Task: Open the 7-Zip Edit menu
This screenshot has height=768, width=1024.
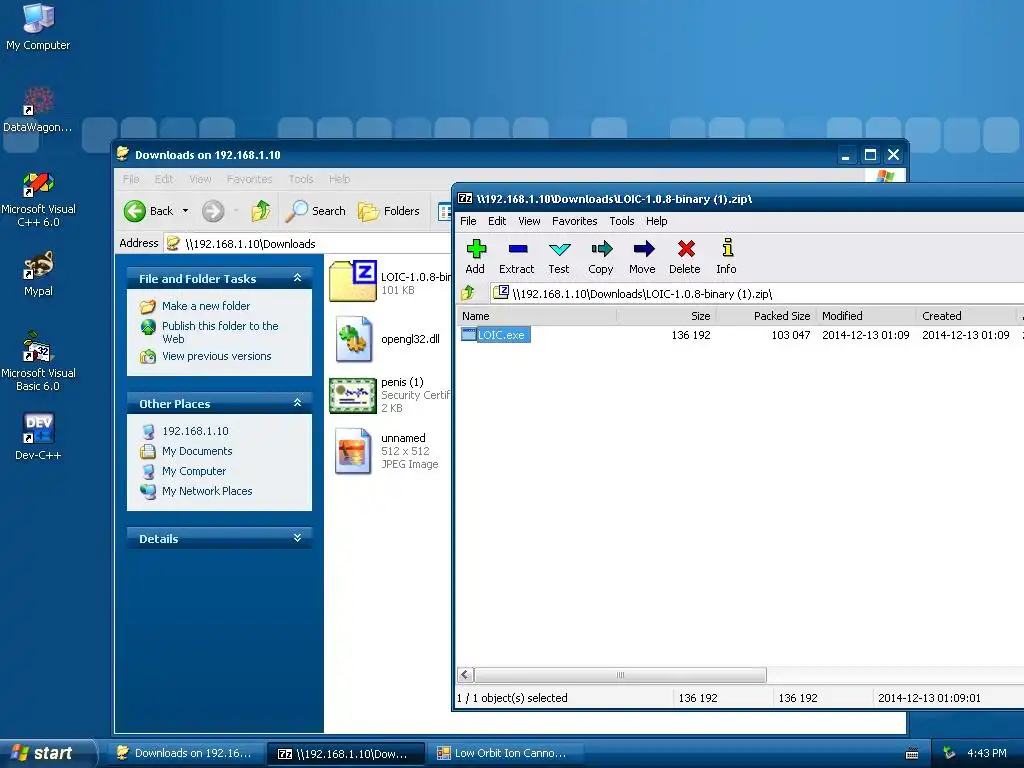Action: click(497, 221)
